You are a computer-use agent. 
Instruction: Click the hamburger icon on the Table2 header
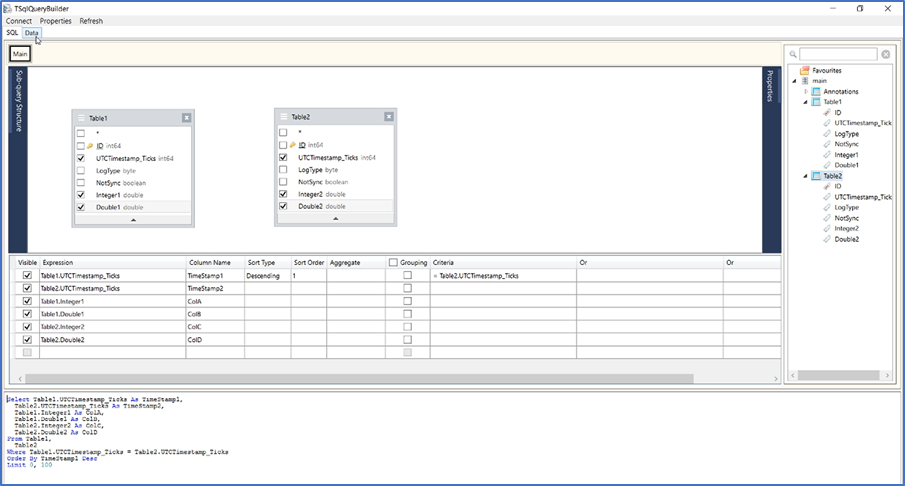284,117
